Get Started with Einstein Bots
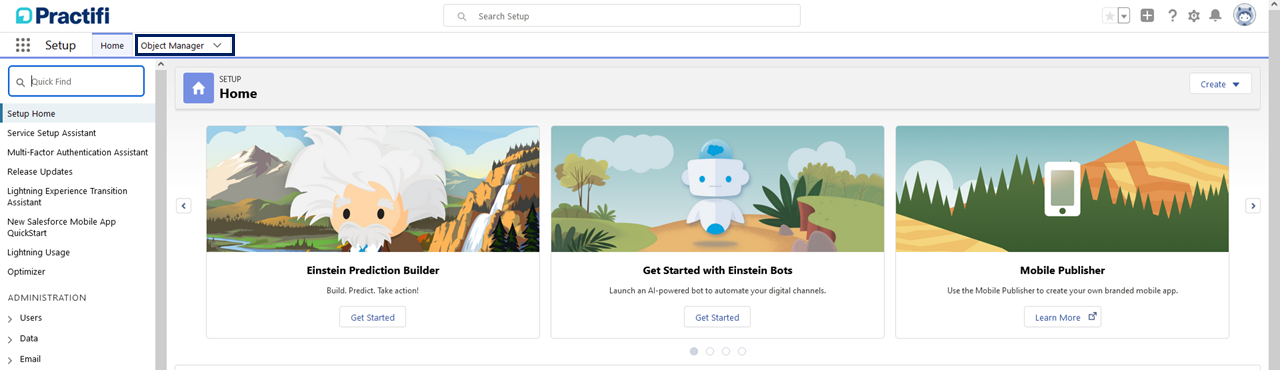The height and width of the screenshot is (370, 1280). [717, 317]
